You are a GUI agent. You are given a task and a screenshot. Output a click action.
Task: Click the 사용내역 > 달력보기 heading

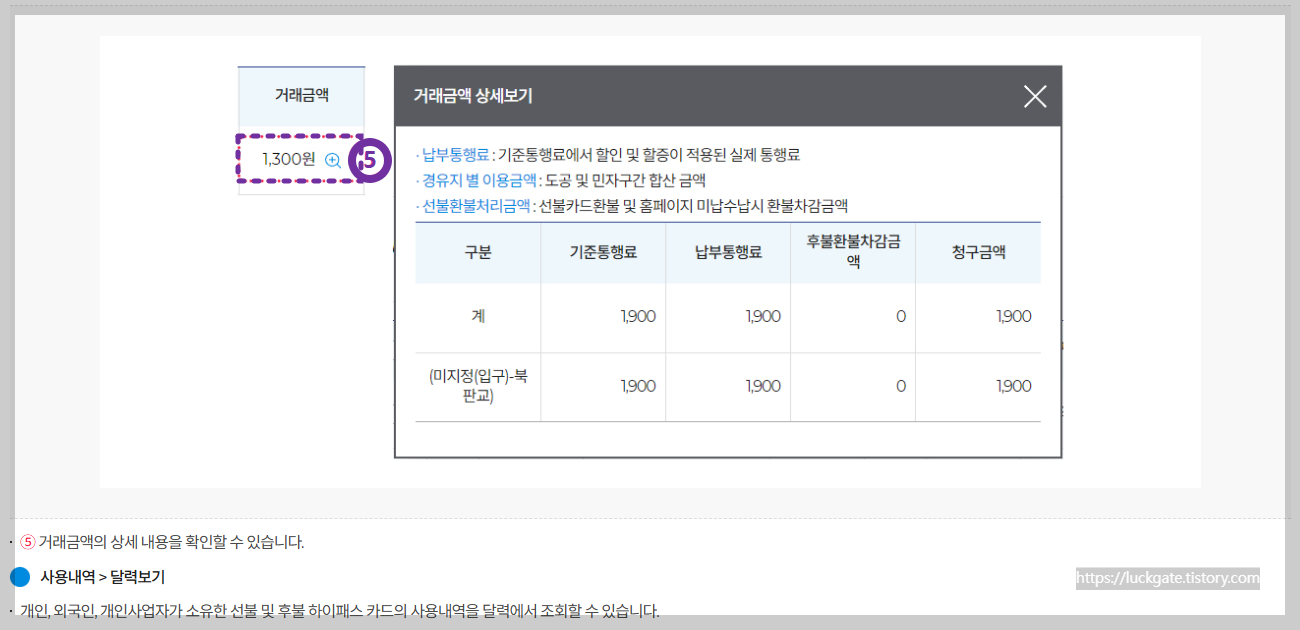(x=103, y=577)
